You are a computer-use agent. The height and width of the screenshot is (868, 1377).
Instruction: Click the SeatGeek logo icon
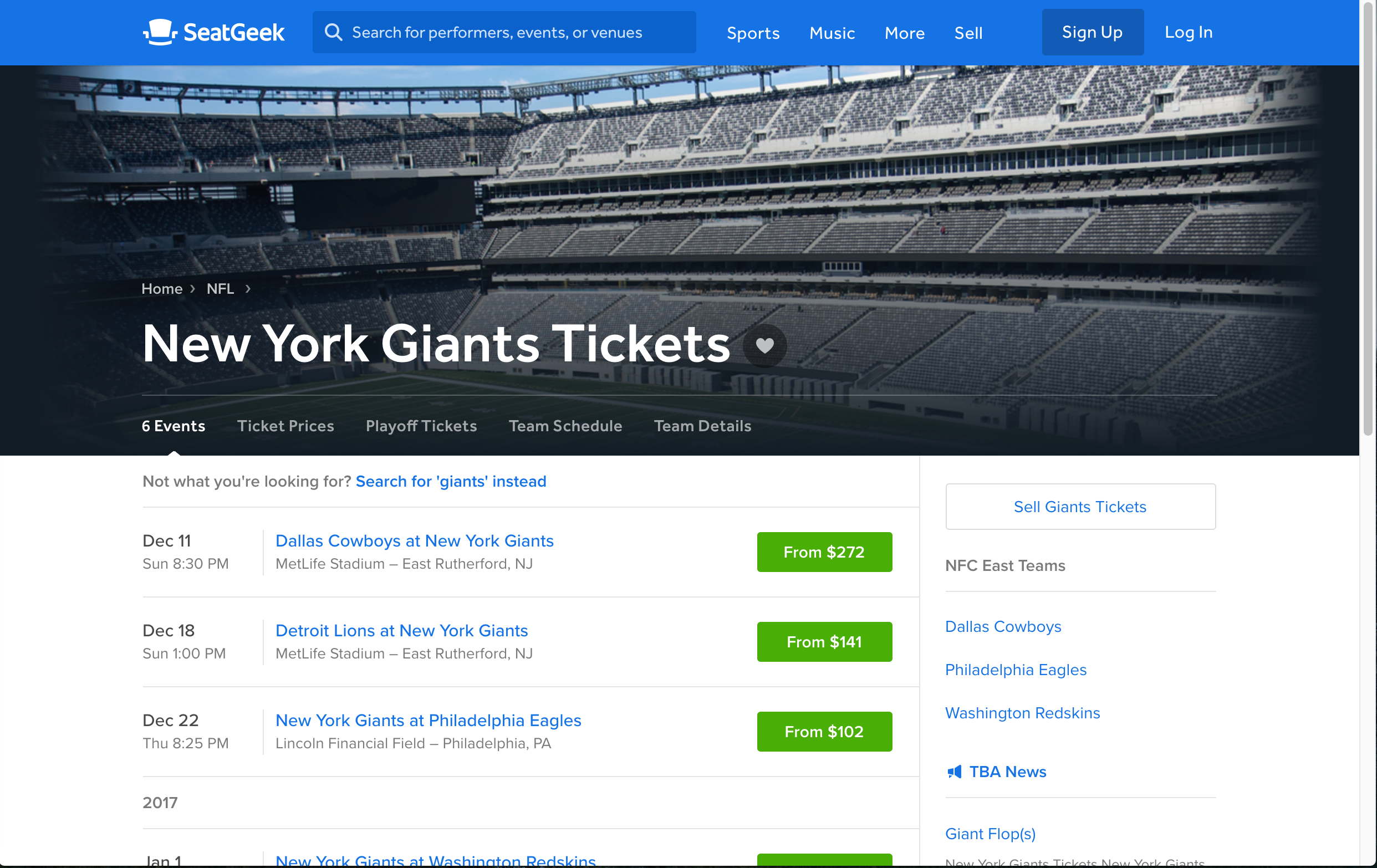160,32
